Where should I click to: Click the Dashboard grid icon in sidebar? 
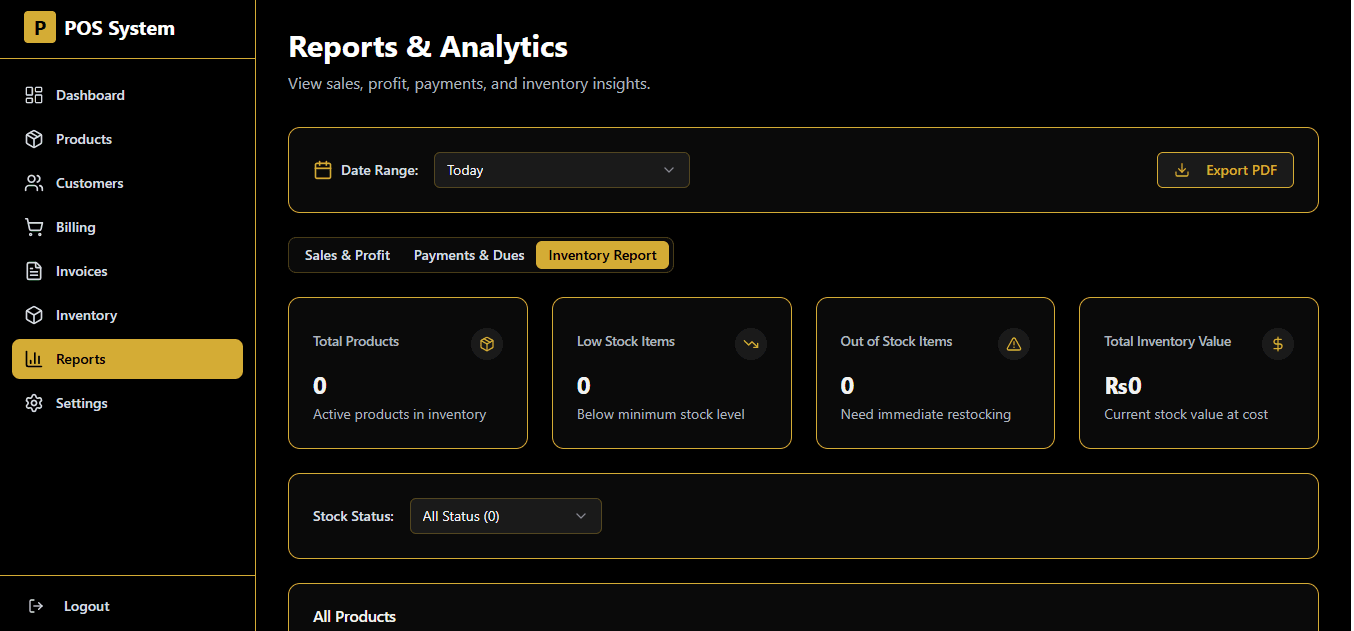(34, 95)
